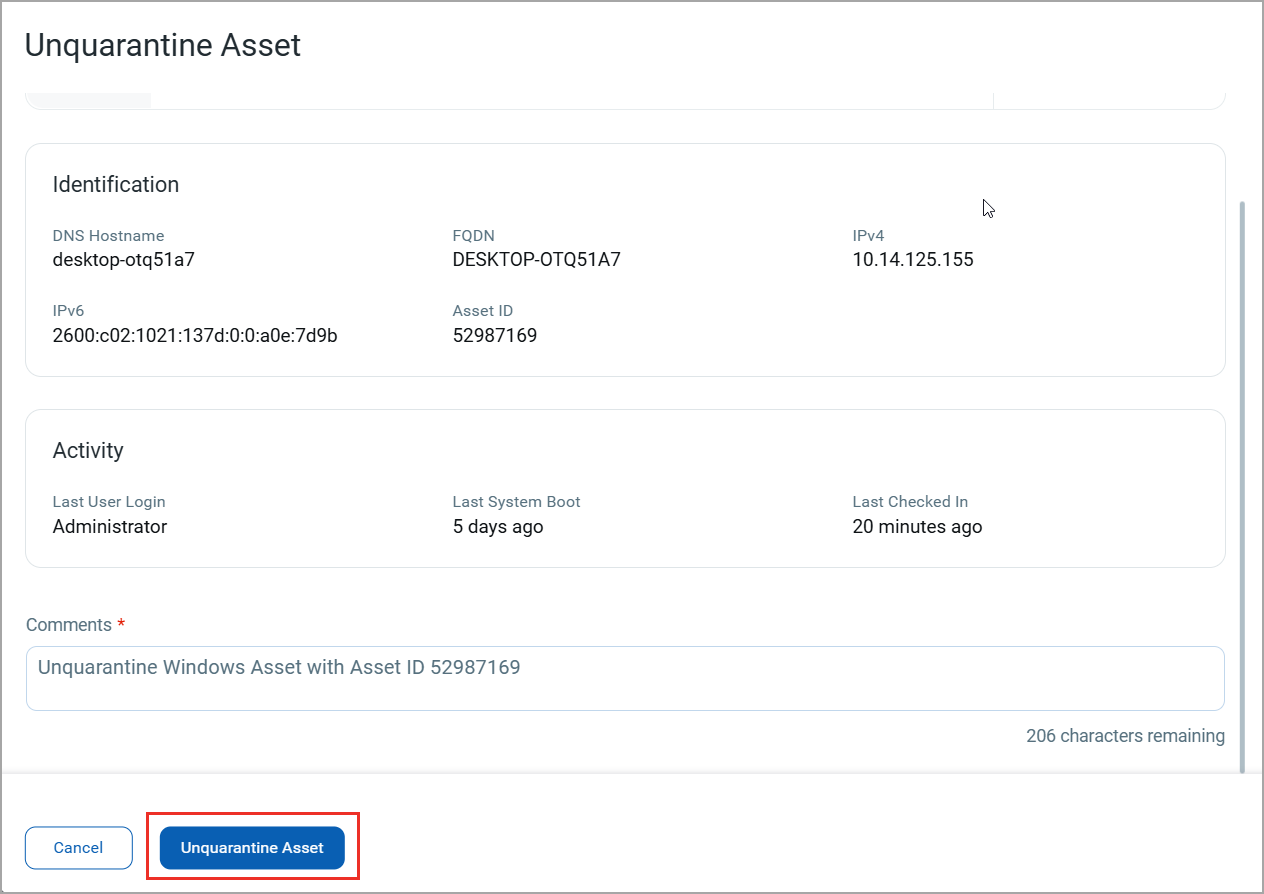The image size is (1264, 894).
Task: Click the Unquarantine Asset dialog title
Action: tap(162, 45)
